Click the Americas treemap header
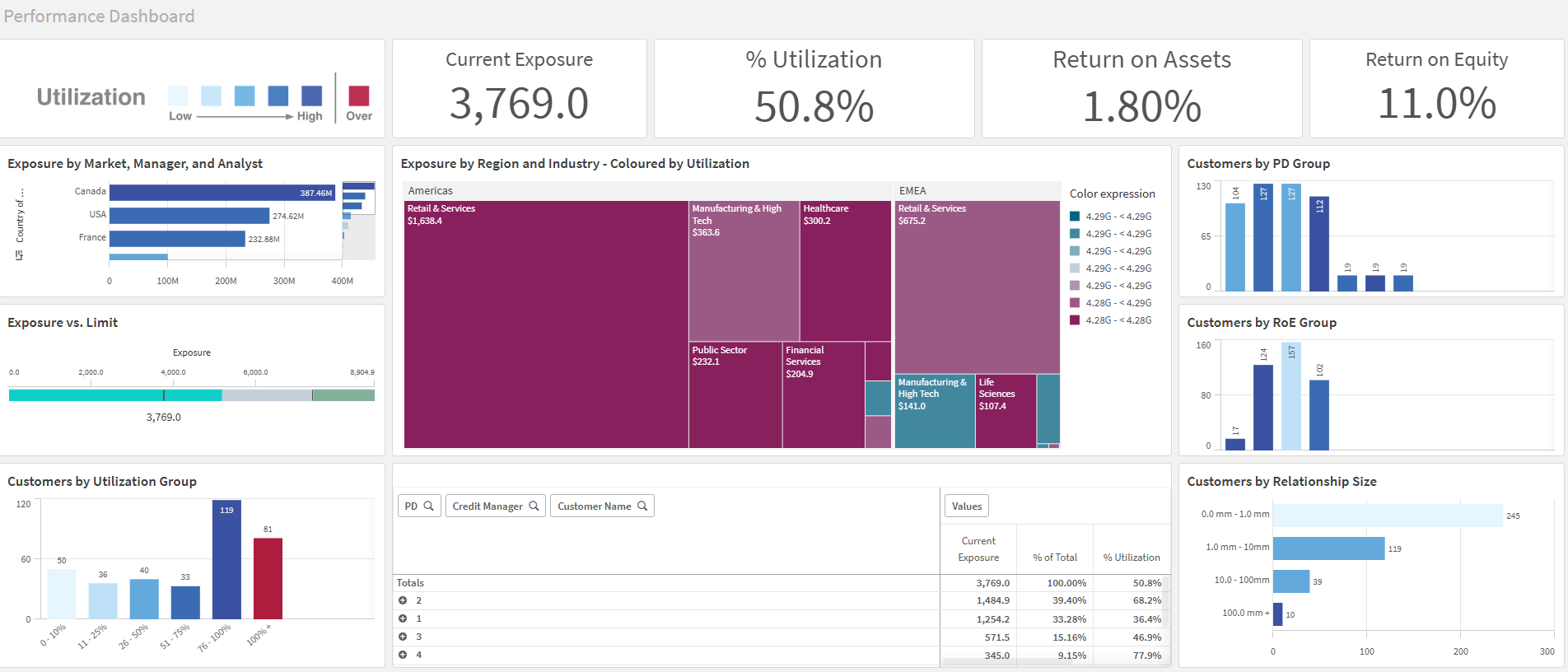This screenshot has width=1568, height=672. (x=648, y=190)
